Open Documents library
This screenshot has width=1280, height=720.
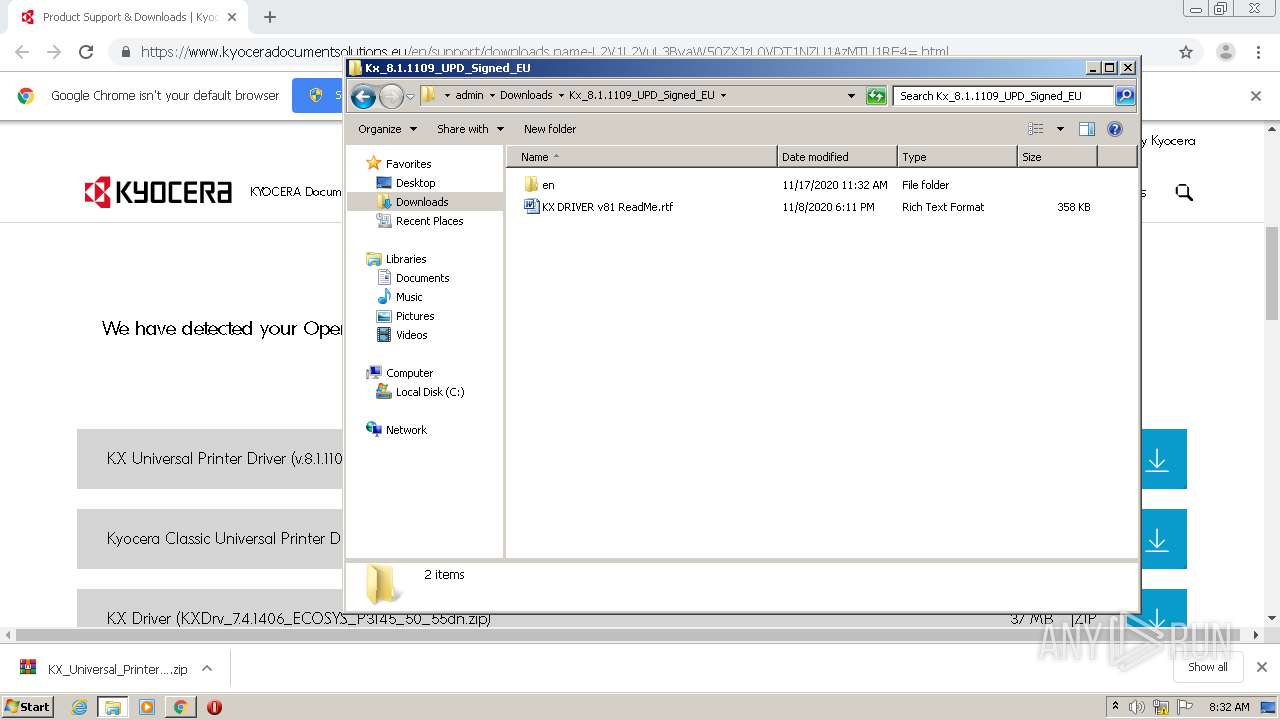point(422,278)
